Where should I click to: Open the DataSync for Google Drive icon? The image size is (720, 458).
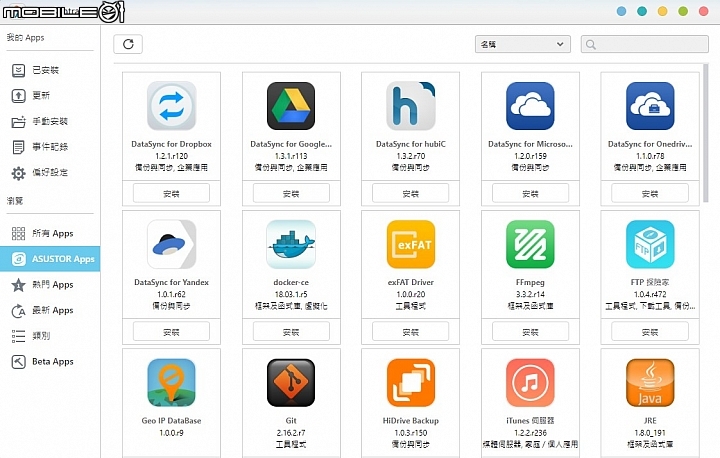coord(291,106)
